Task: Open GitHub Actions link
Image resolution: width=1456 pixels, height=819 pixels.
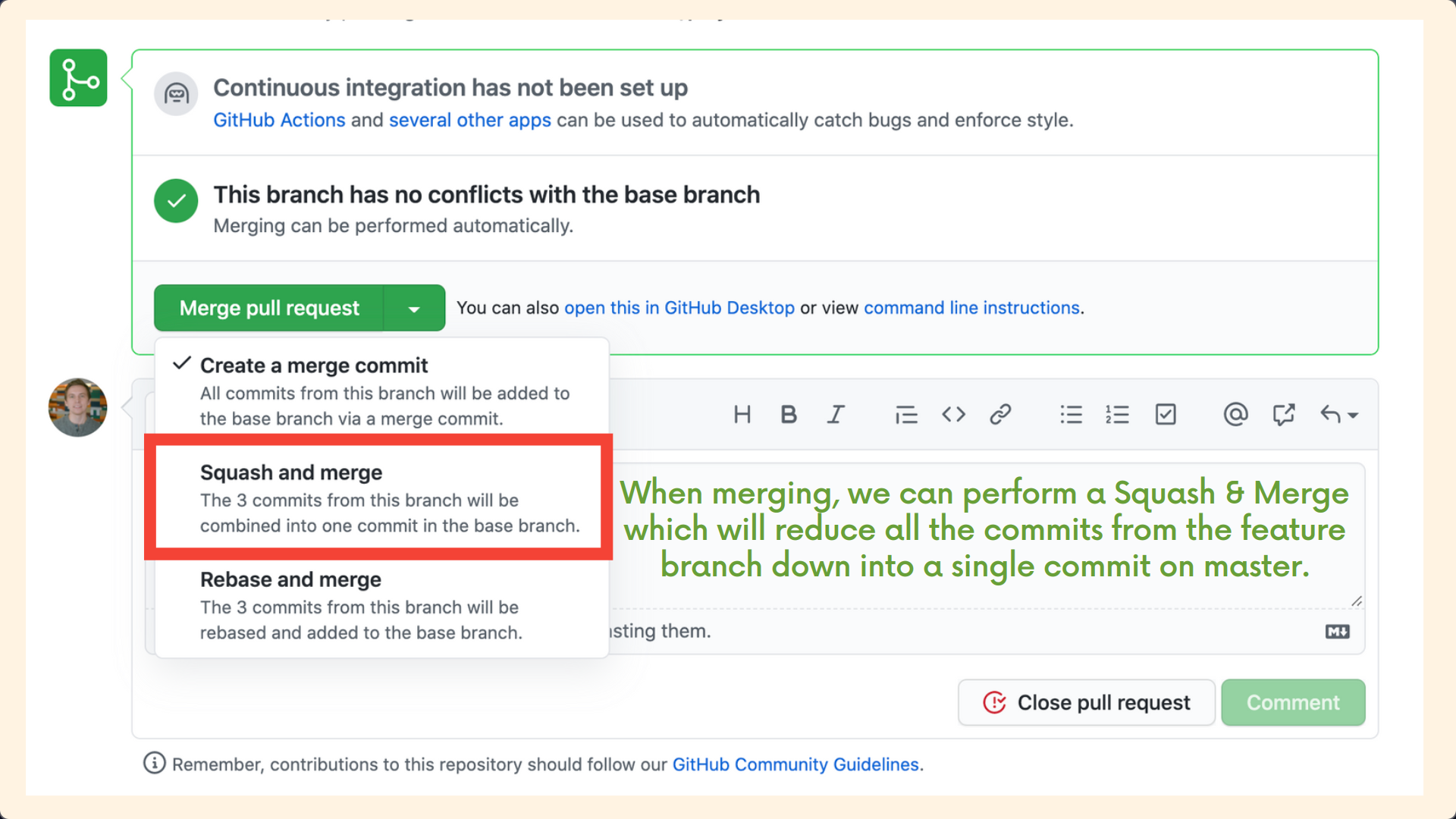Action: coord(279,121)
